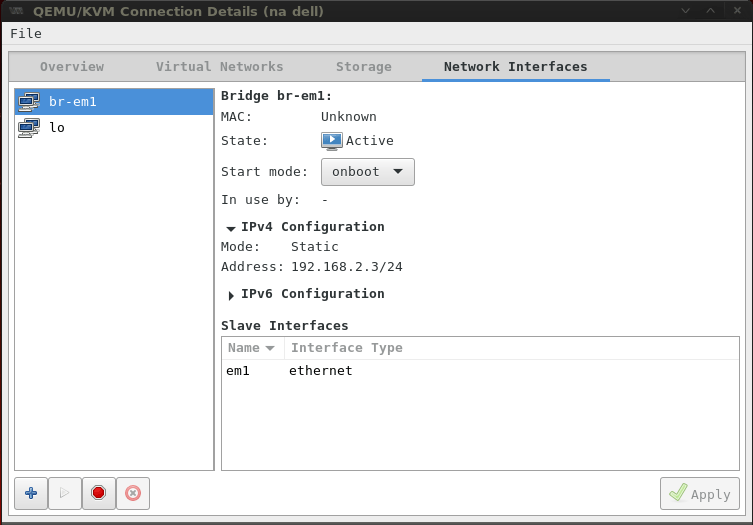The image size is (753, 525).
Task: Click the lo network icon in list
Action: [29, 128]
